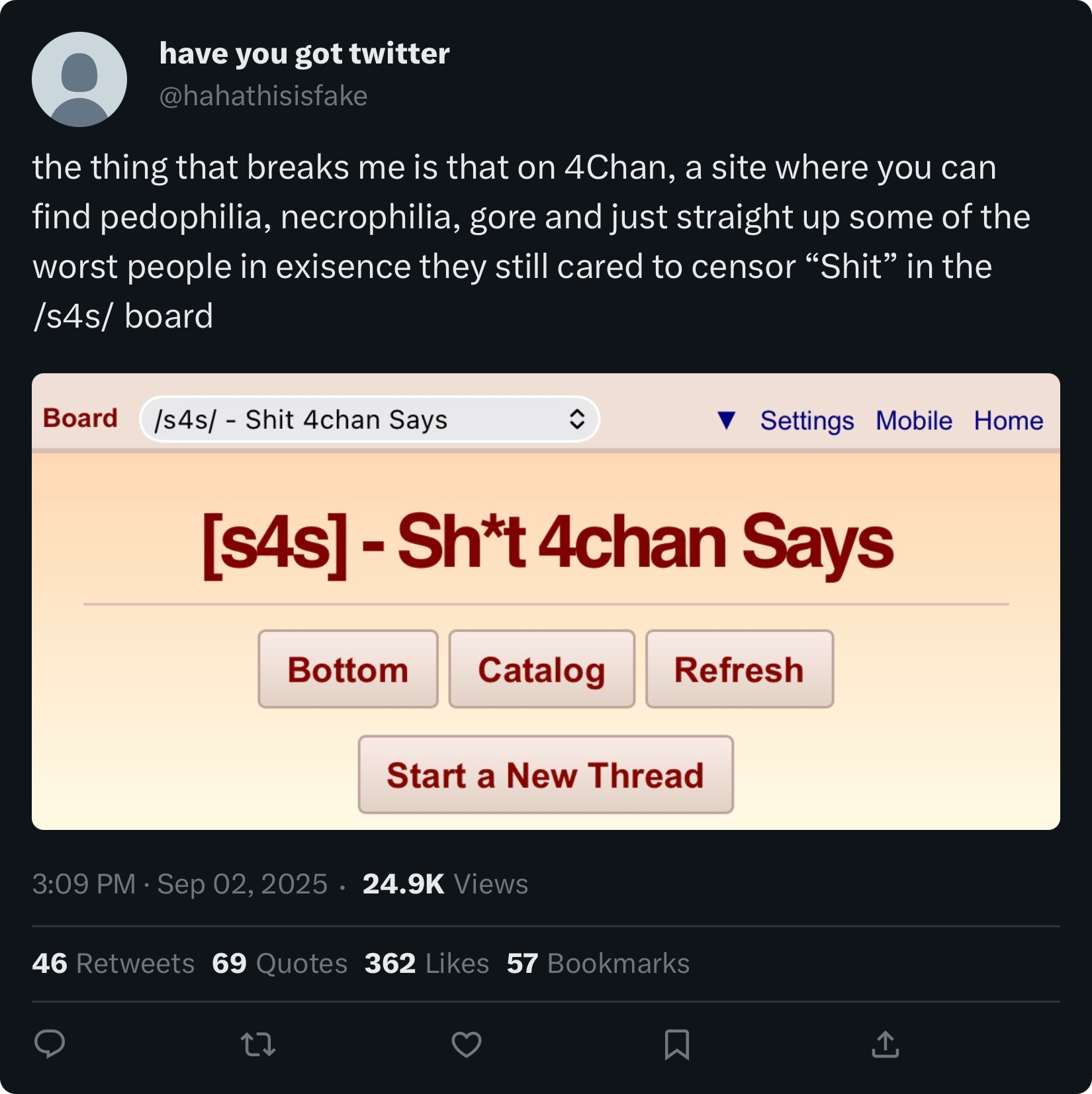Click the reply speech bubble icon

[50, 1044]
